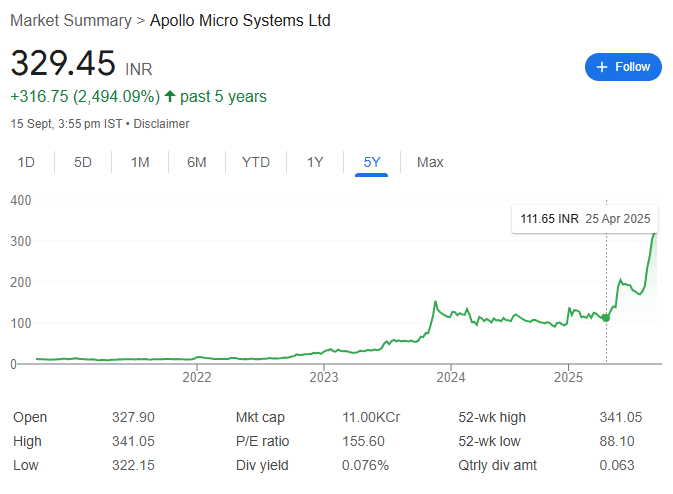Click the Low value 322.15

pyautogui.click(x=133, y=465)
